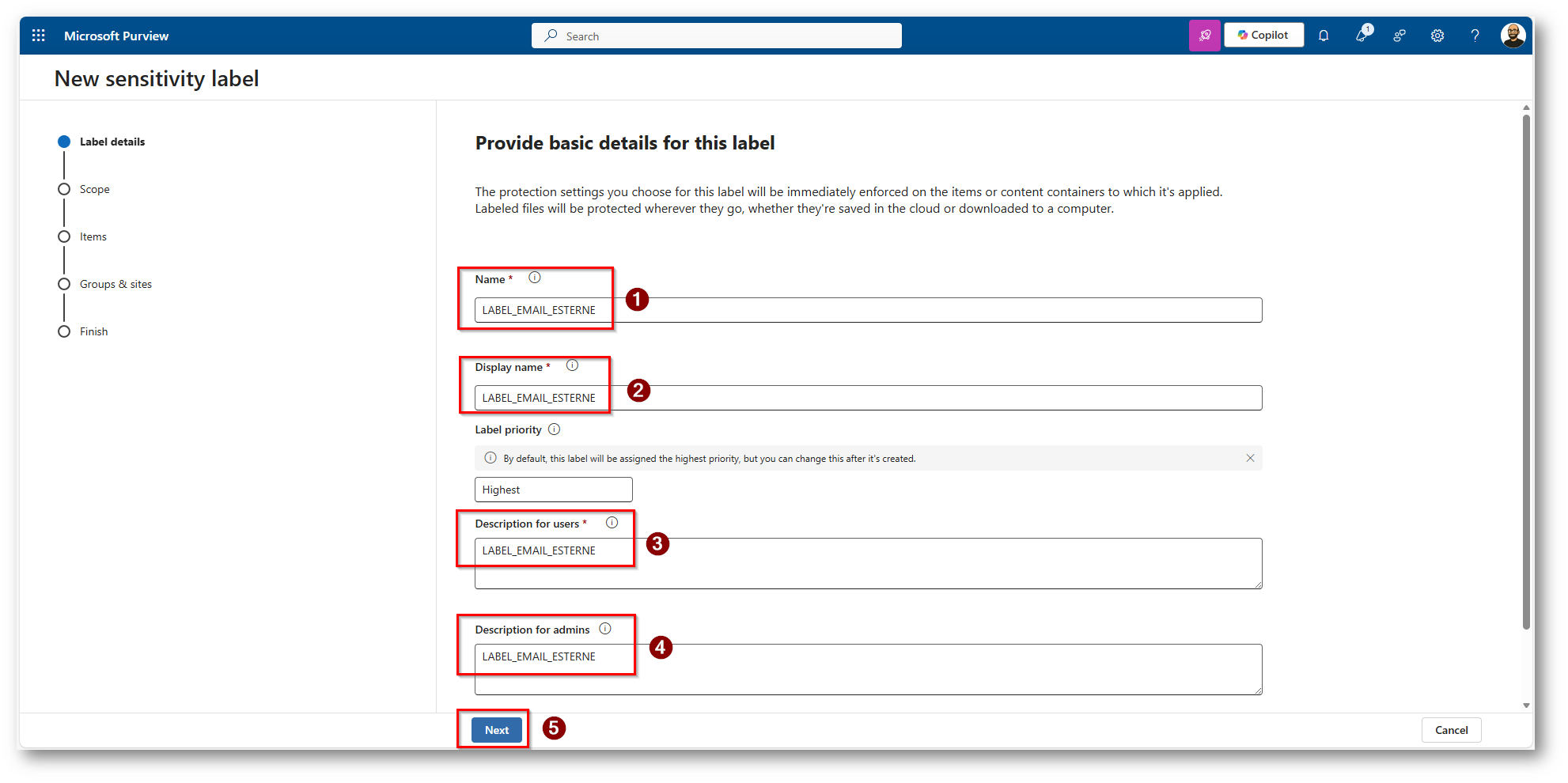This screenshot has width=1568, height=783.
Task: Click the scrollbar down arrow
Action: 1526,705
